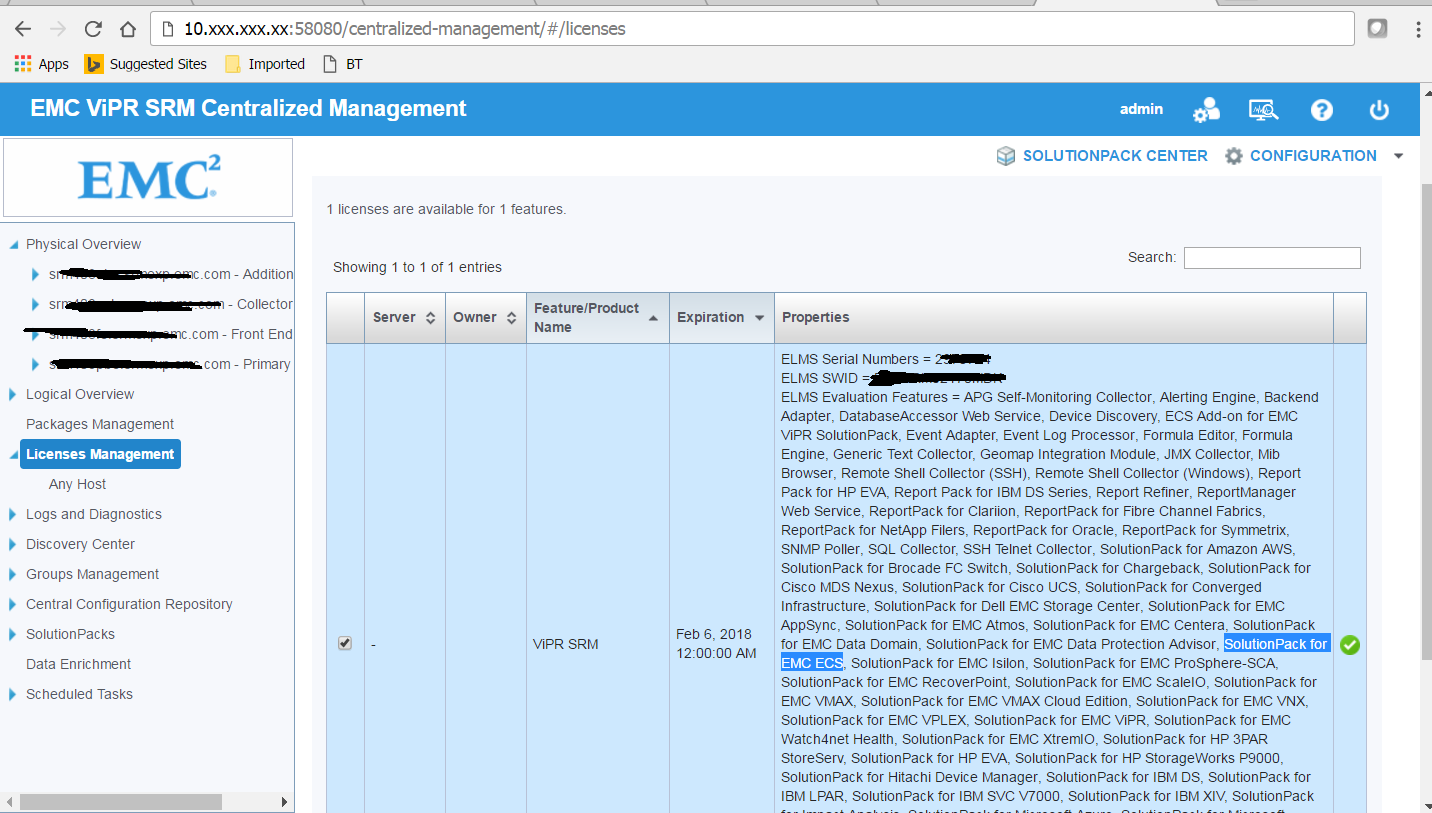This screenshot has width=1432, height=813.
Task: Open the CONFIGURATION menu
Action: [x=1313, y=156]
